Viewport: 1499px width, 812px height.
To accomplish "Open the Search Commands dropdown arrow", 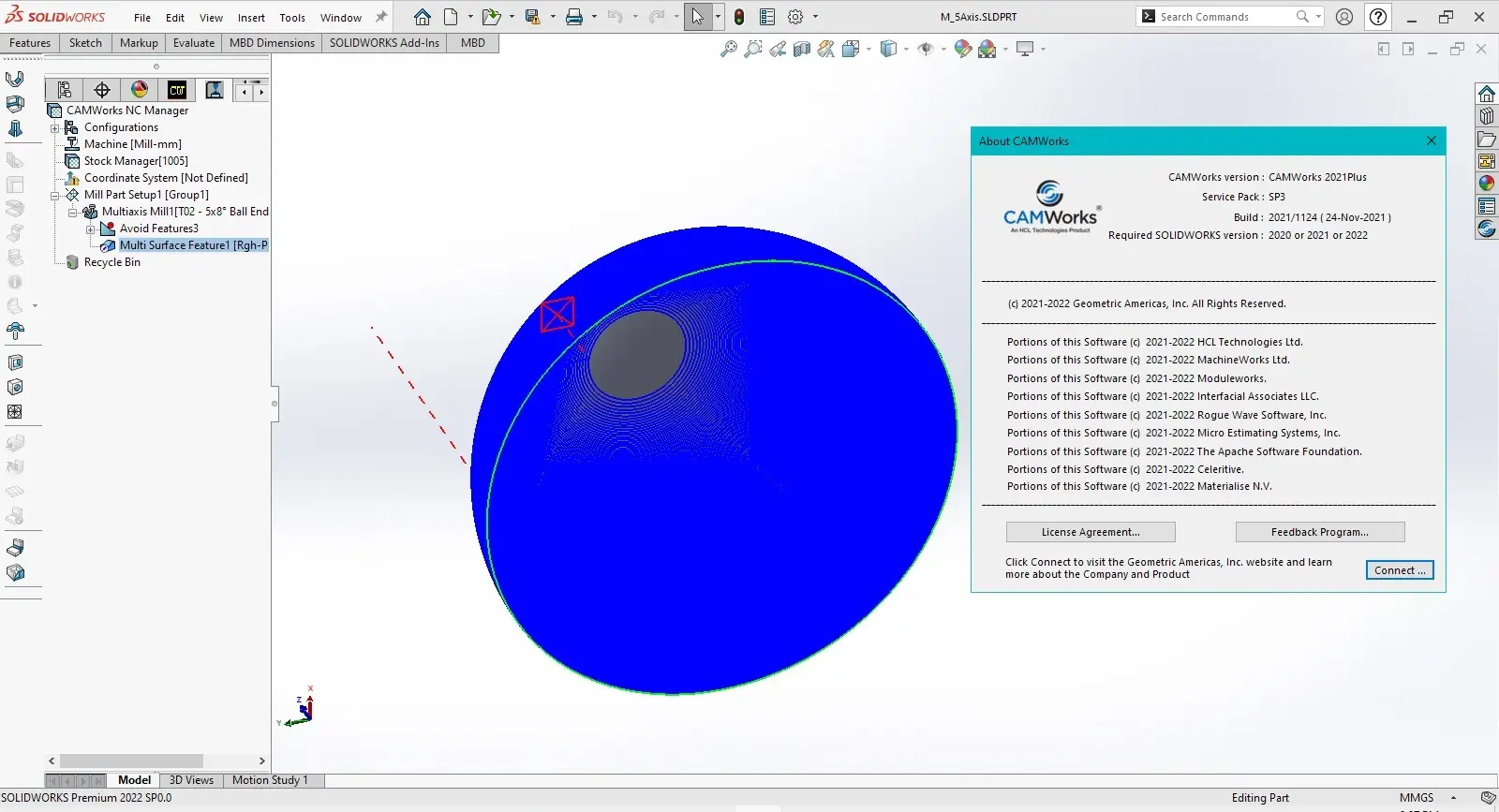I will (1319, 17).
